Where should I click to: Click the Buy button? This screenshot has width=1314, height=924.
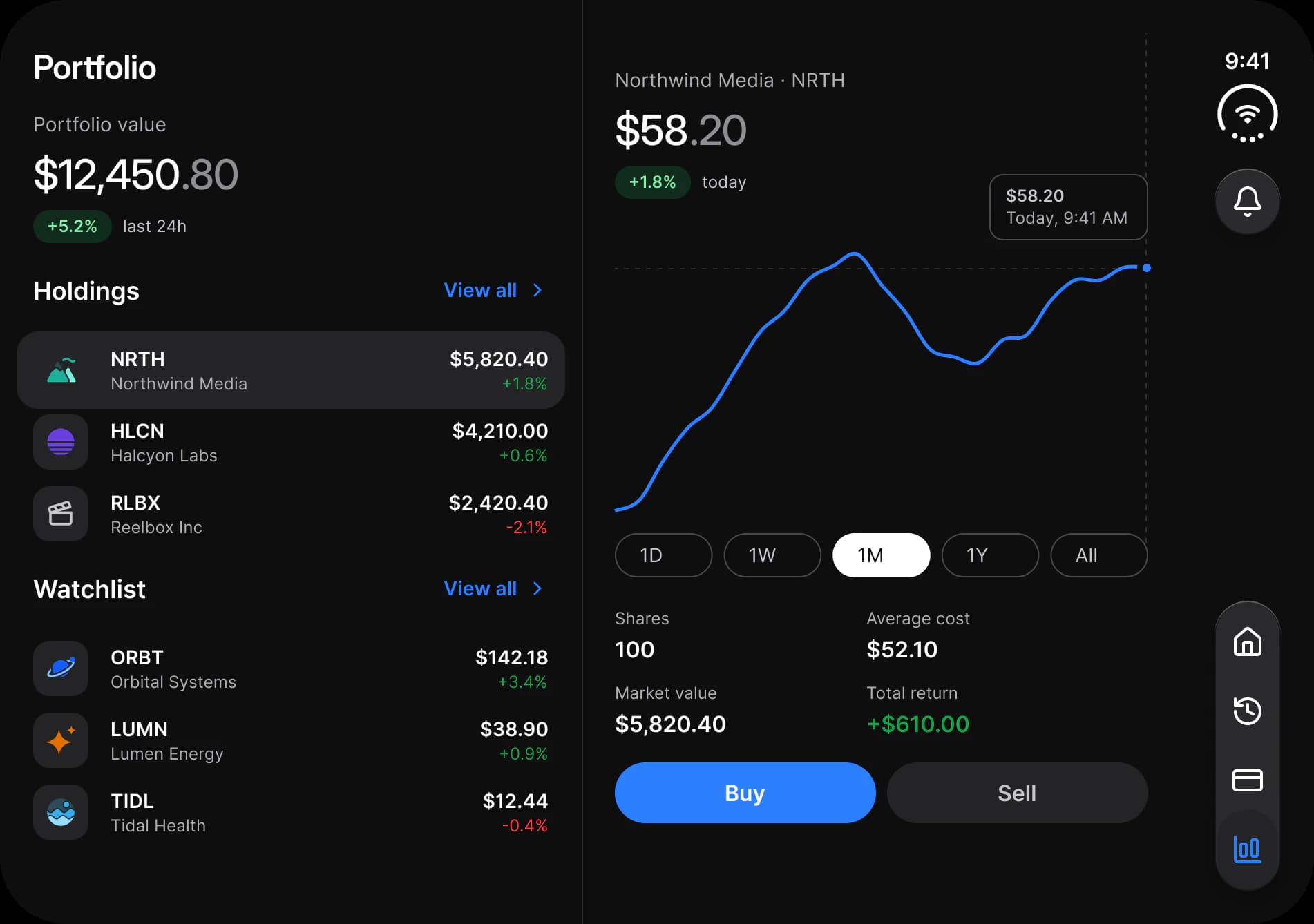[745, 793]
